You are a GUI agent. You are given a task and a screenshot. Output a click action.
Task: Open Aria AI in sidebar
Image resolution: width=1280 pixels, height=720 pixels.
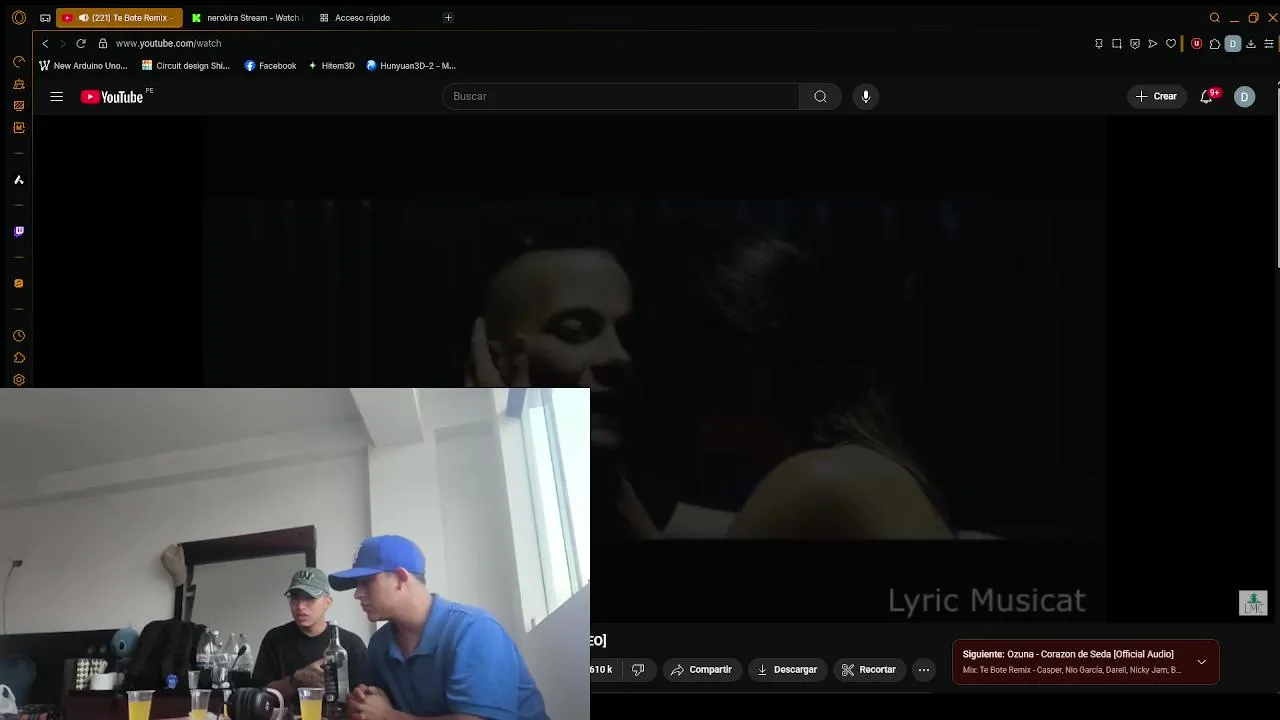tap(18, 180)
